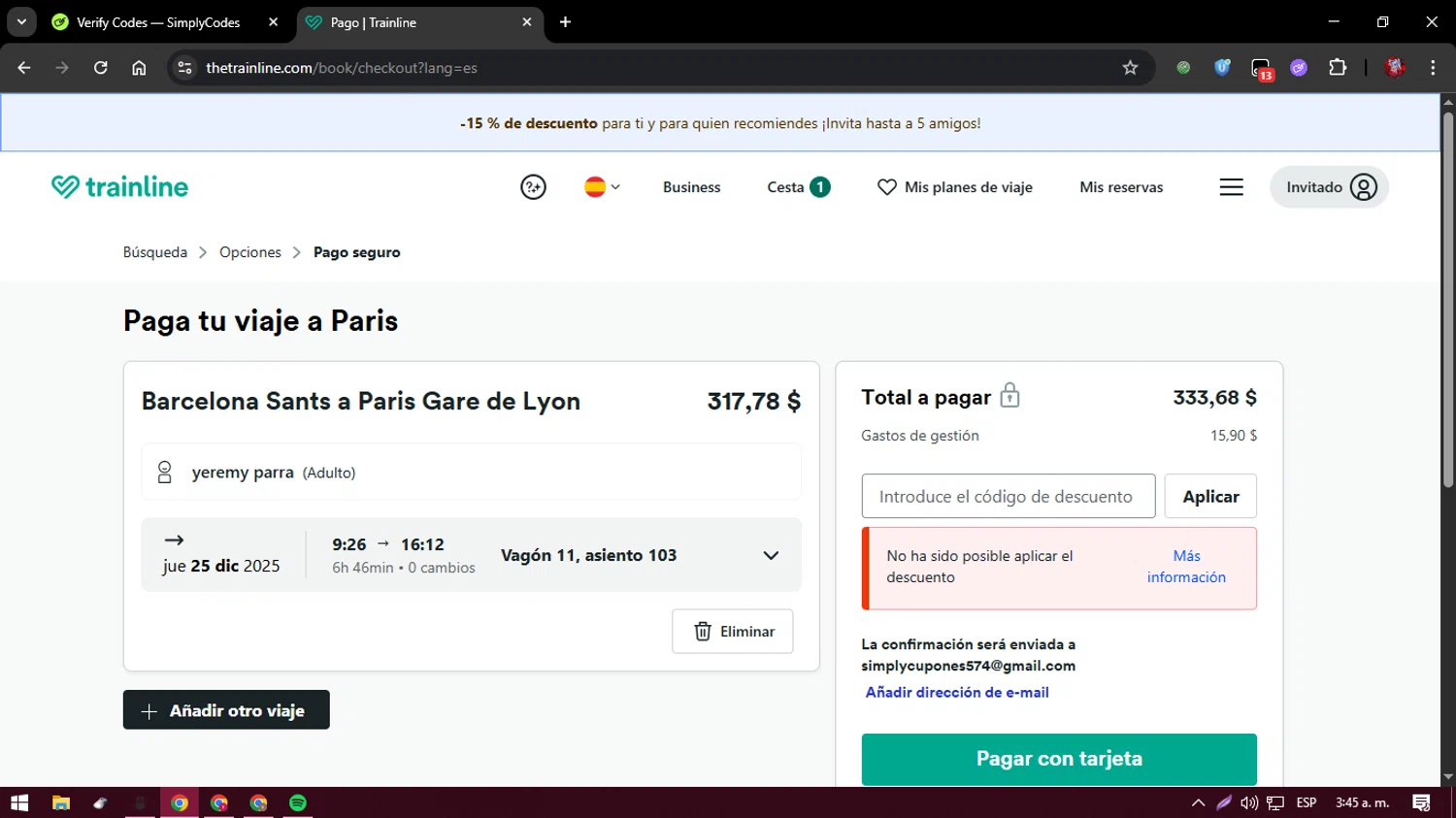This screenshot has width=1456, height=818.
Task: Close the Pago Trainline tab
Action: tap(527, 22)
